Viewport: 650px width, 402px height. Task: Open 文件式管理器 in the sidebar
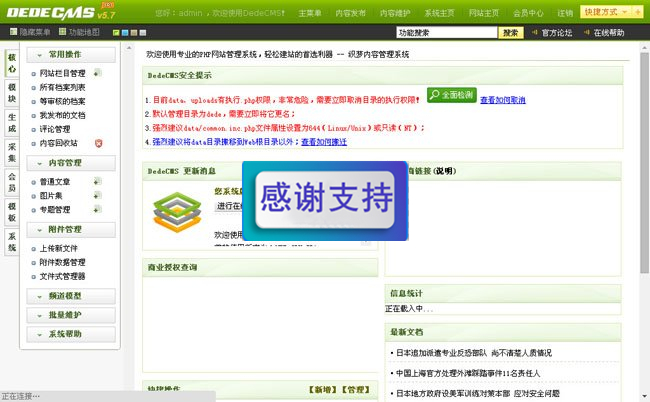(x=63, y=276)
